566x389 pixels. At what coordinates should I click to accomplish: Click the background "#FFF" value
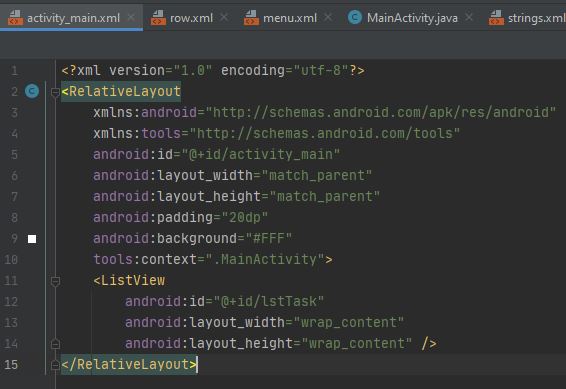(269, 238)
